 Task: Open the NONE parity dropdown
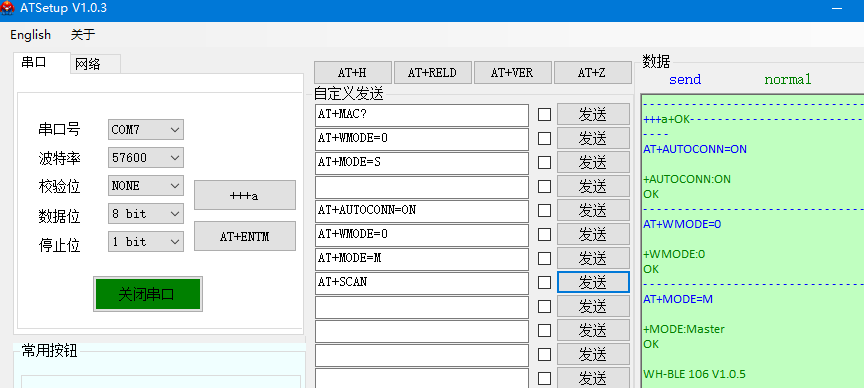tap(145, 186)
